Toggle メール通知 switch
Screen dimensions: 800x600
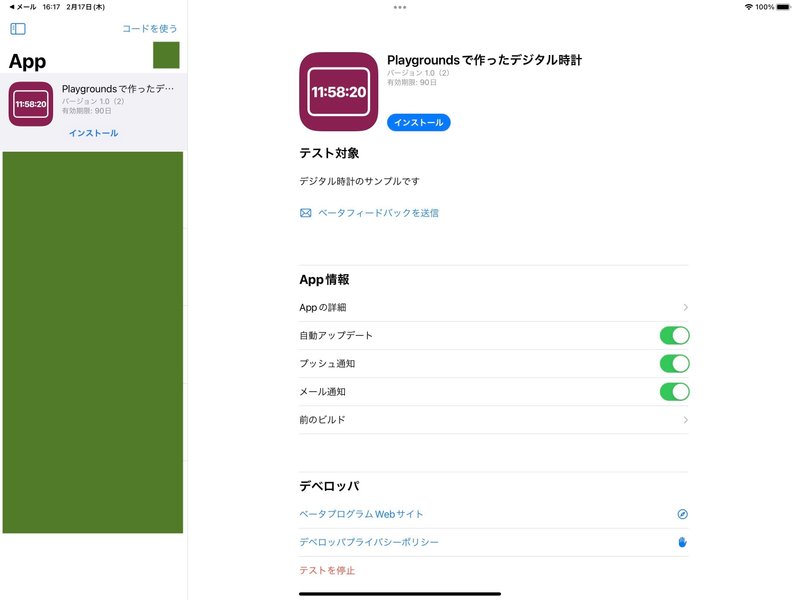674,392
